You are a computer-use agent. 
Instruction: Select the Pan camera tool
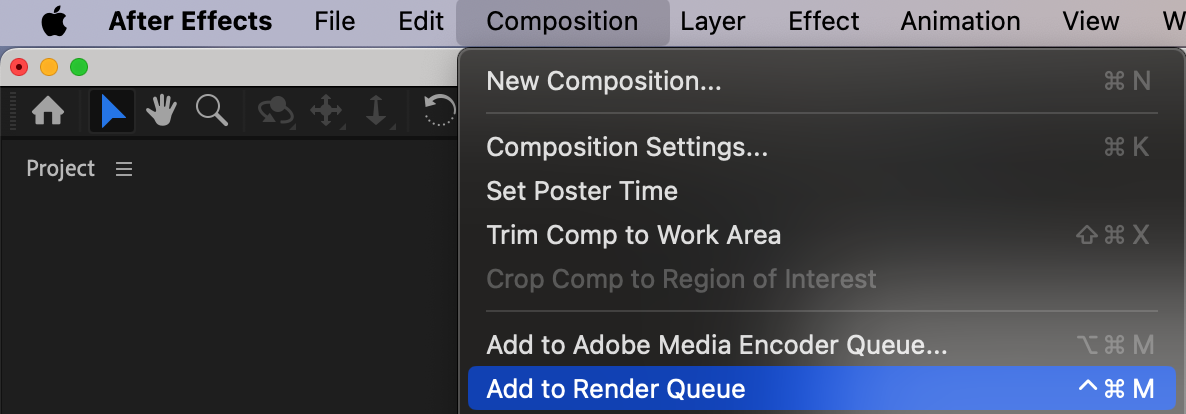(327, 111)
